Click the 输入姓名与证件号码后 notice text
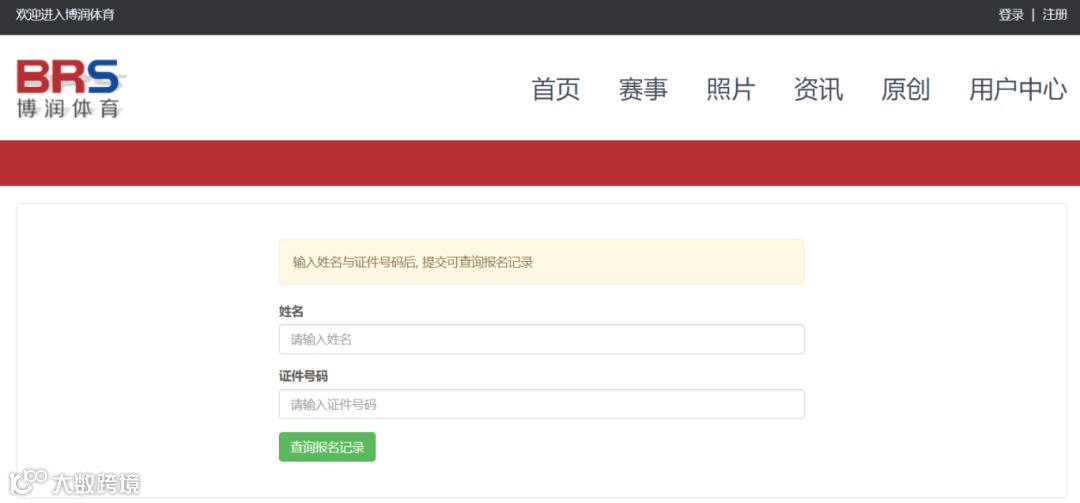 pos(413,263)
